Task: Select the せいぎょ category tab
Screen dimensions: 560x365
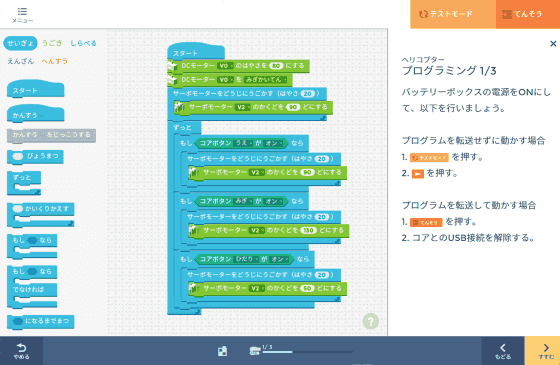Action: (x=20, y=43)
